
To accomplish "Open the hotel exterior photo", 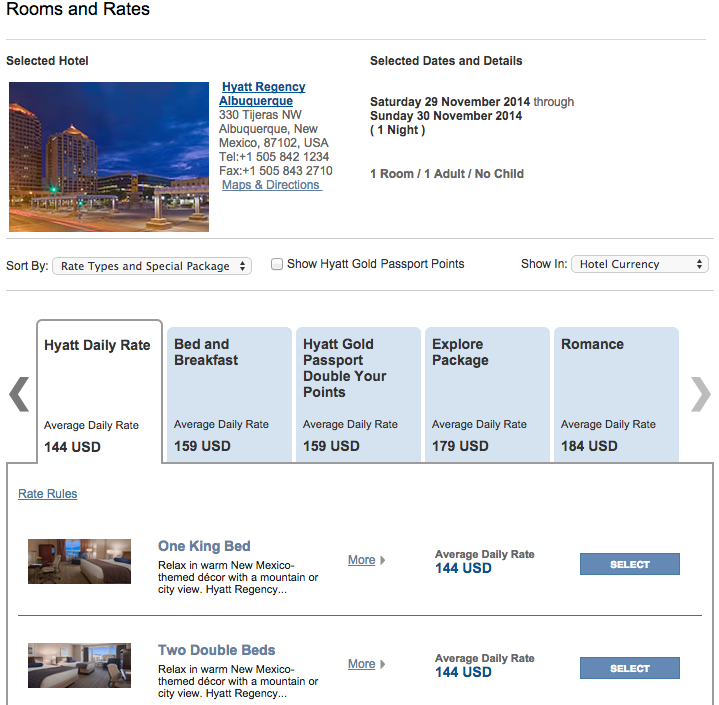I will point(109,157).
